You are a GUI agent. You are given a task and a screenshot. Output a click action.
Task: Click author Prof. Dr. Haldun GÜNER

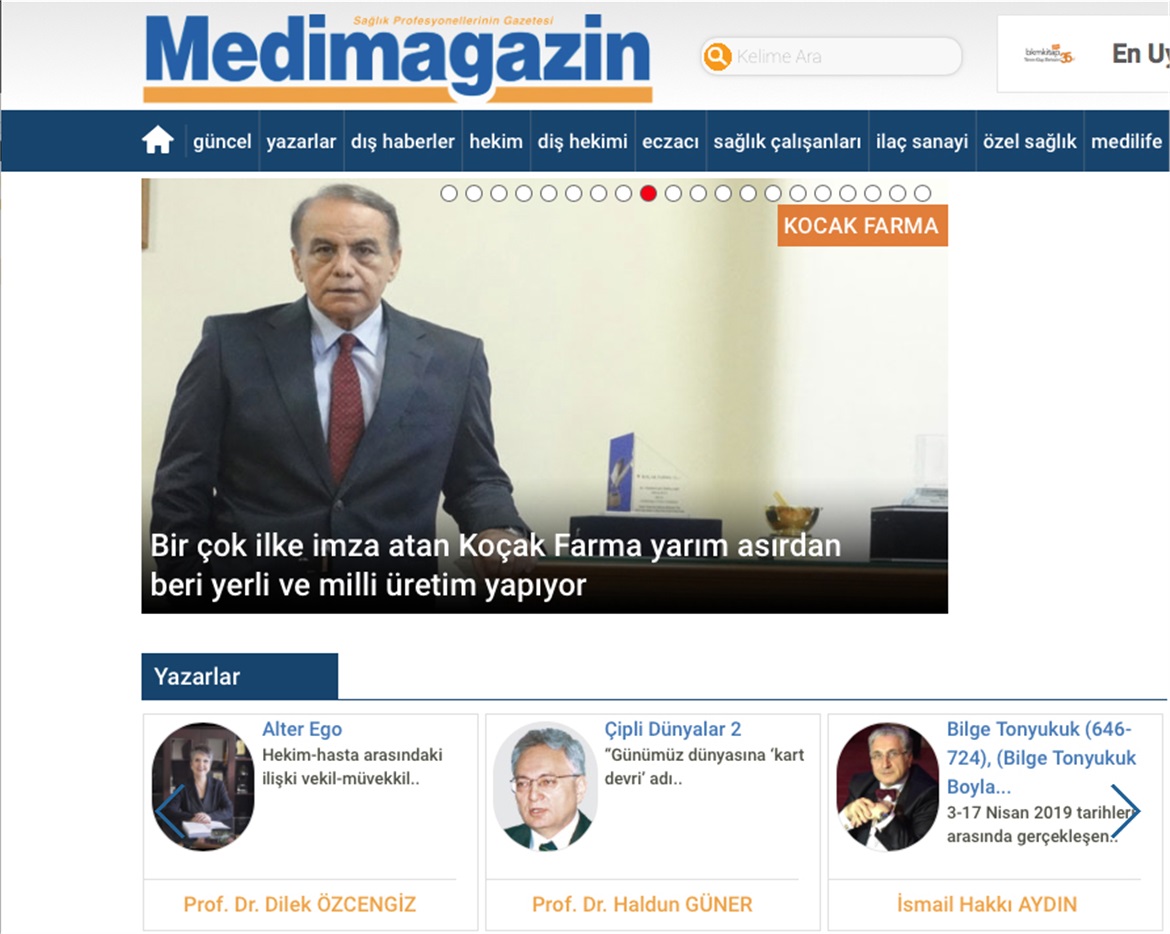pyautogui.click(x=642, y=904)
